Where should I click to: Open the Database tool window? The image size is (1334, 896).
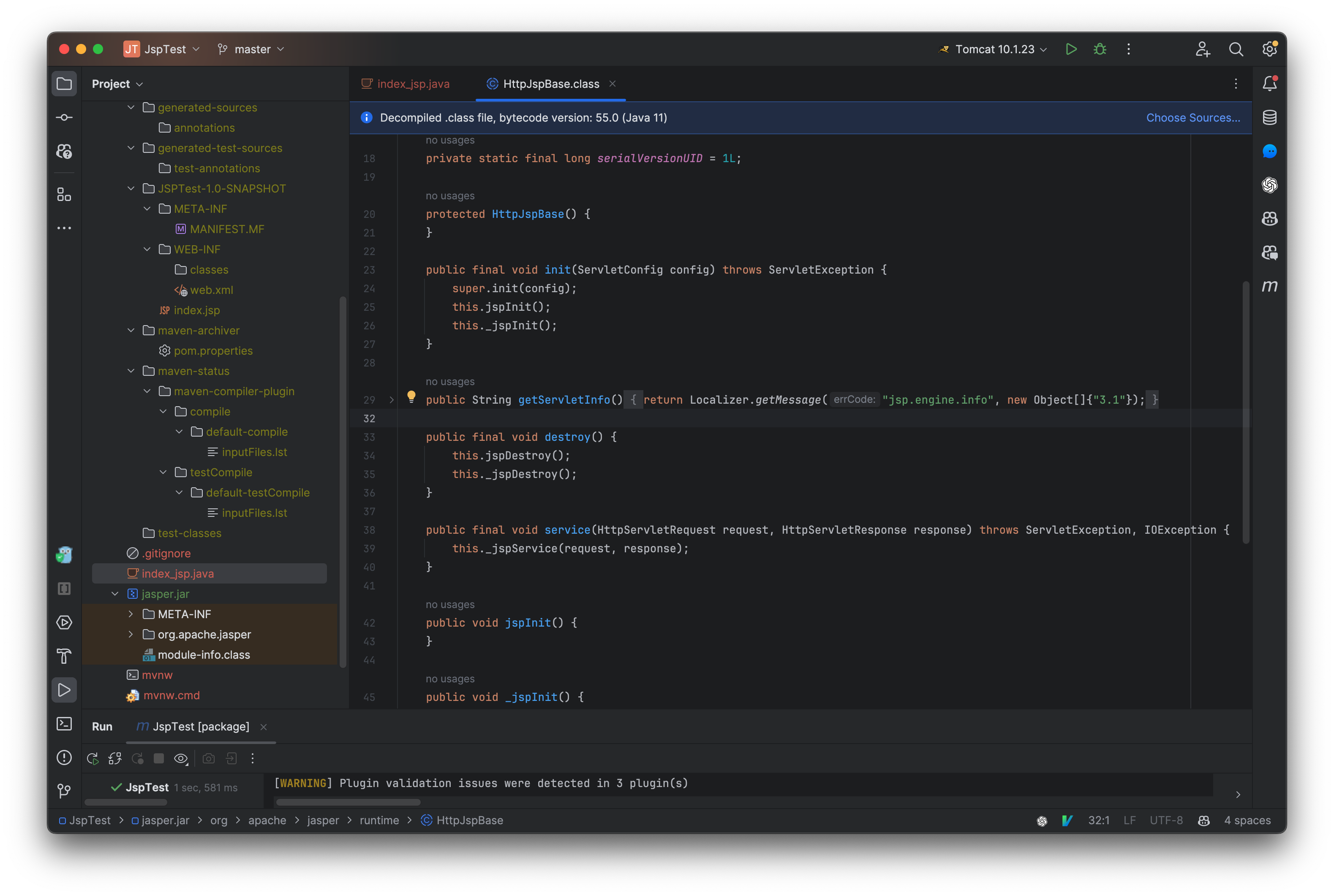[x=1269, y=118]
